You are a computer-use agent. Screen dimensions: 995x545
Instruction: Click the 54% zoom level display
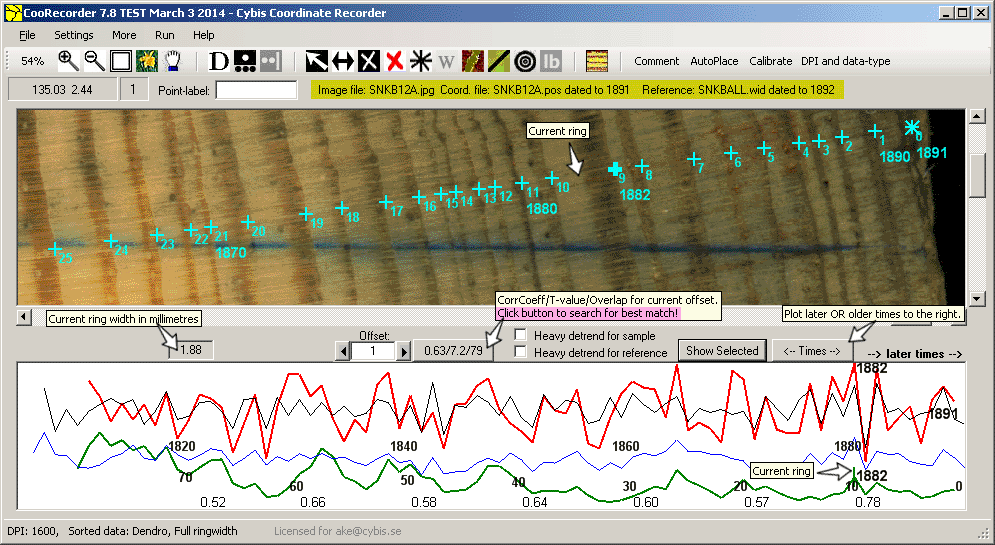[x=33, y=61]
